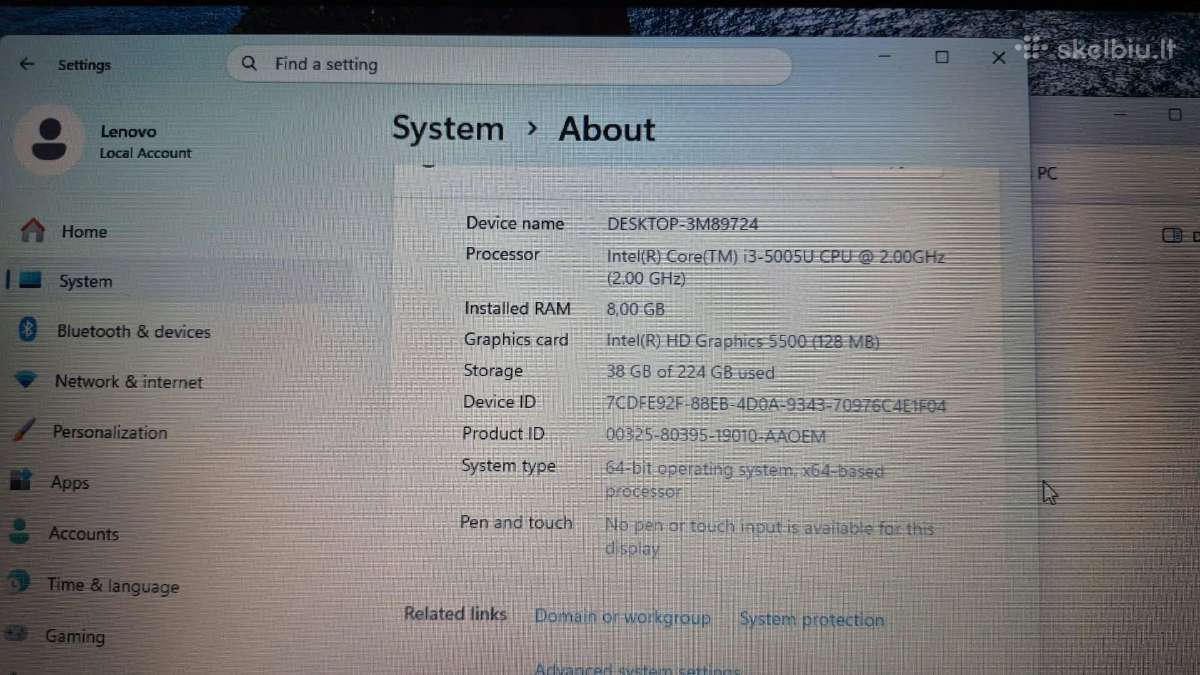
Task: Open the Lenovo local account profile picture
Action: click(x=50, y=139)
